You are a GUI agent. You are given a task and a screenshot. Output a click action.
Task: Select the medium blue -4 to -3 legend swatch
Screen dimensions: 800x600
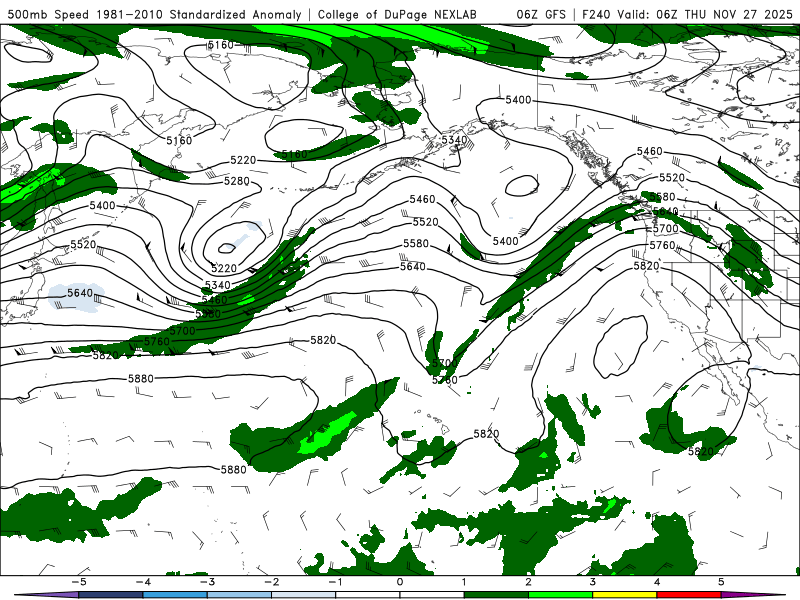175,595
